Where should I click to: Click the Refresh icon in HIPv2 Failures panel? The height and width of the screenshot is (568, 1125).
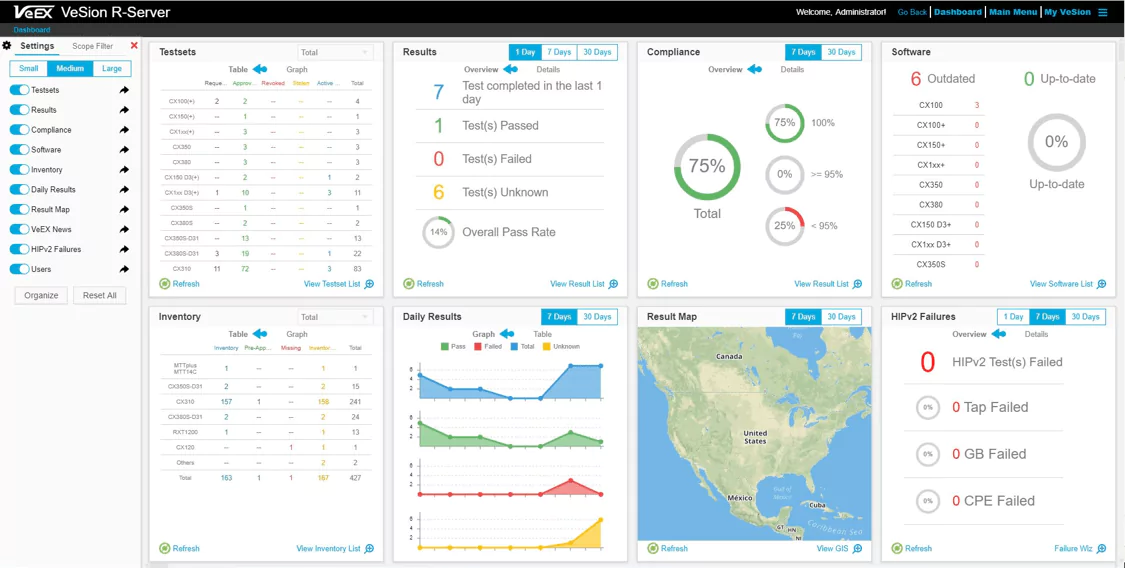pos(897,549)
